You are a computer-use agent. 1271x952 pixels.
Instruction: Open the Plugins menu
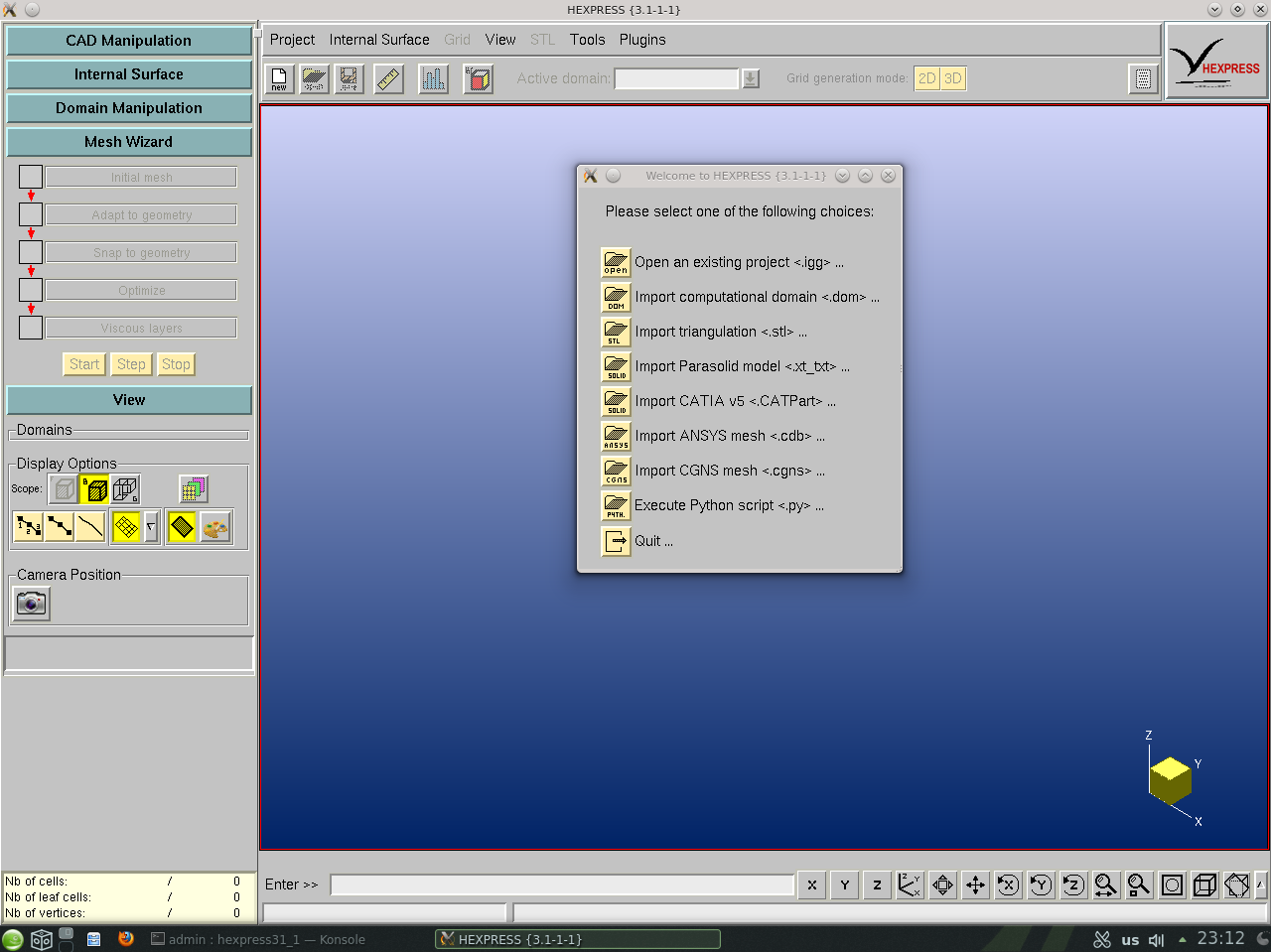[x=642, y=40]
